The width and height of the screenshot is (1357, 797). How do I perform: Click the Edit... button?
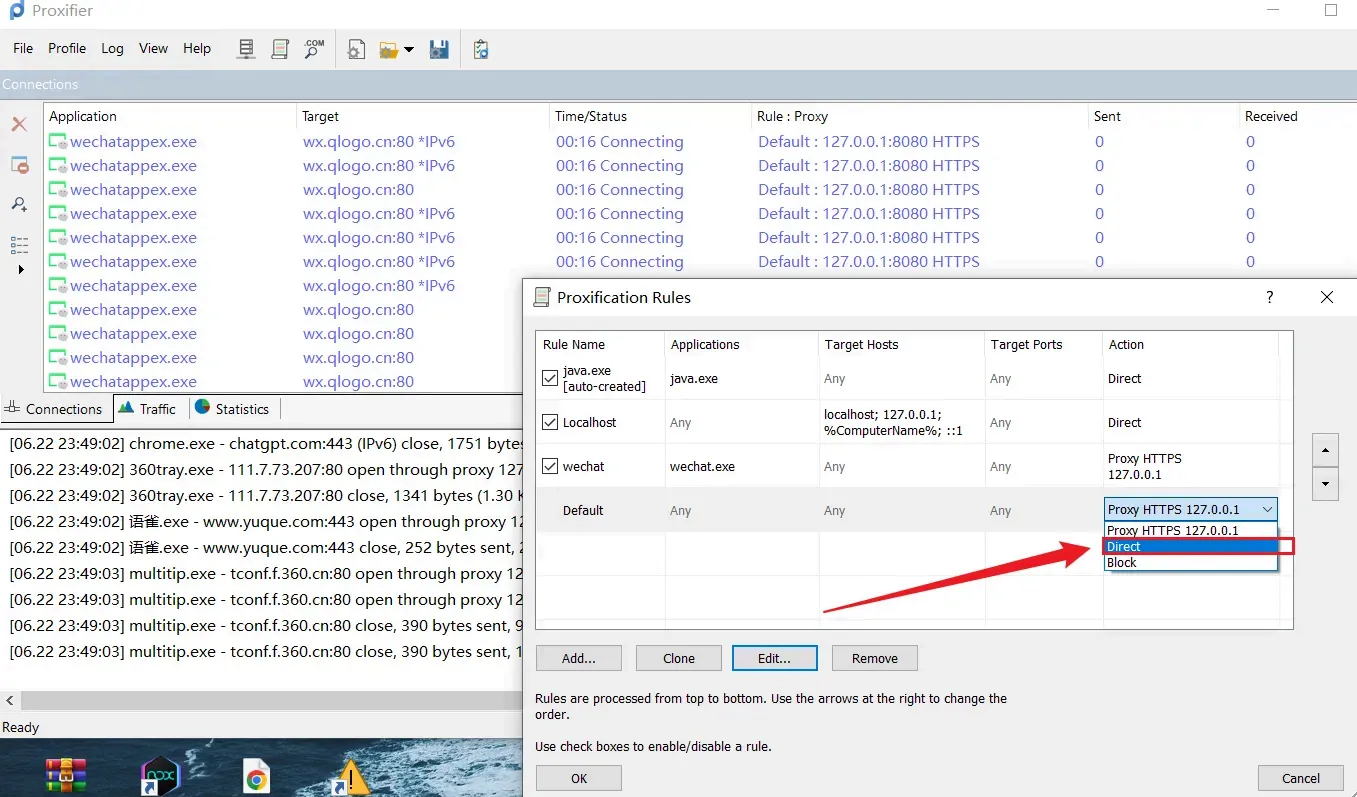pyautogui.click(x=774, y=658)
